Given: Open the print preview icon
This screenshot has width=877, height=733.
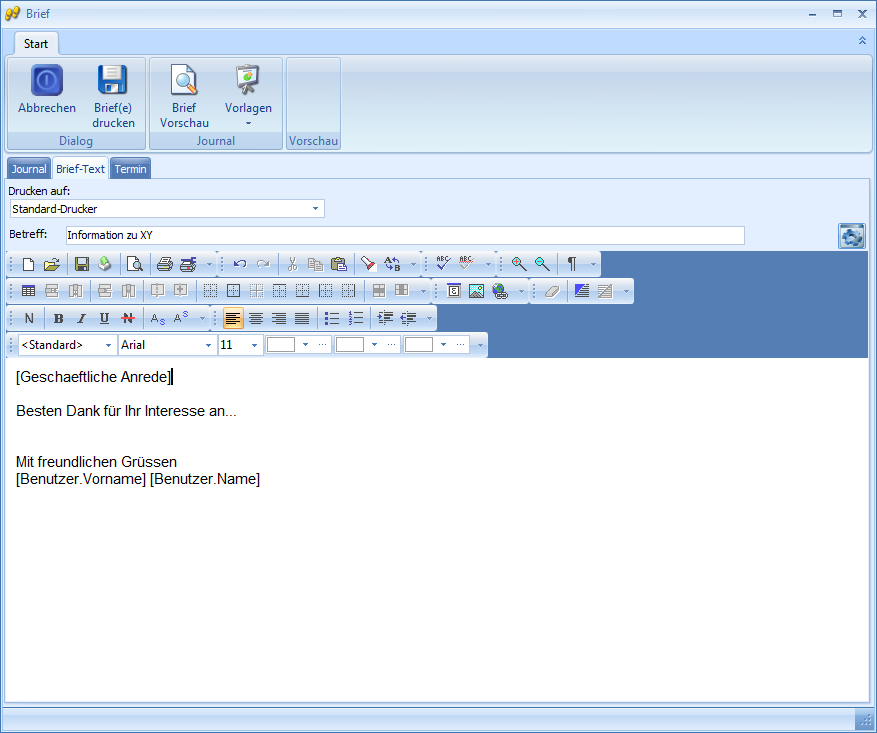Looking at the screenshot, I should (x=134, y=263).
